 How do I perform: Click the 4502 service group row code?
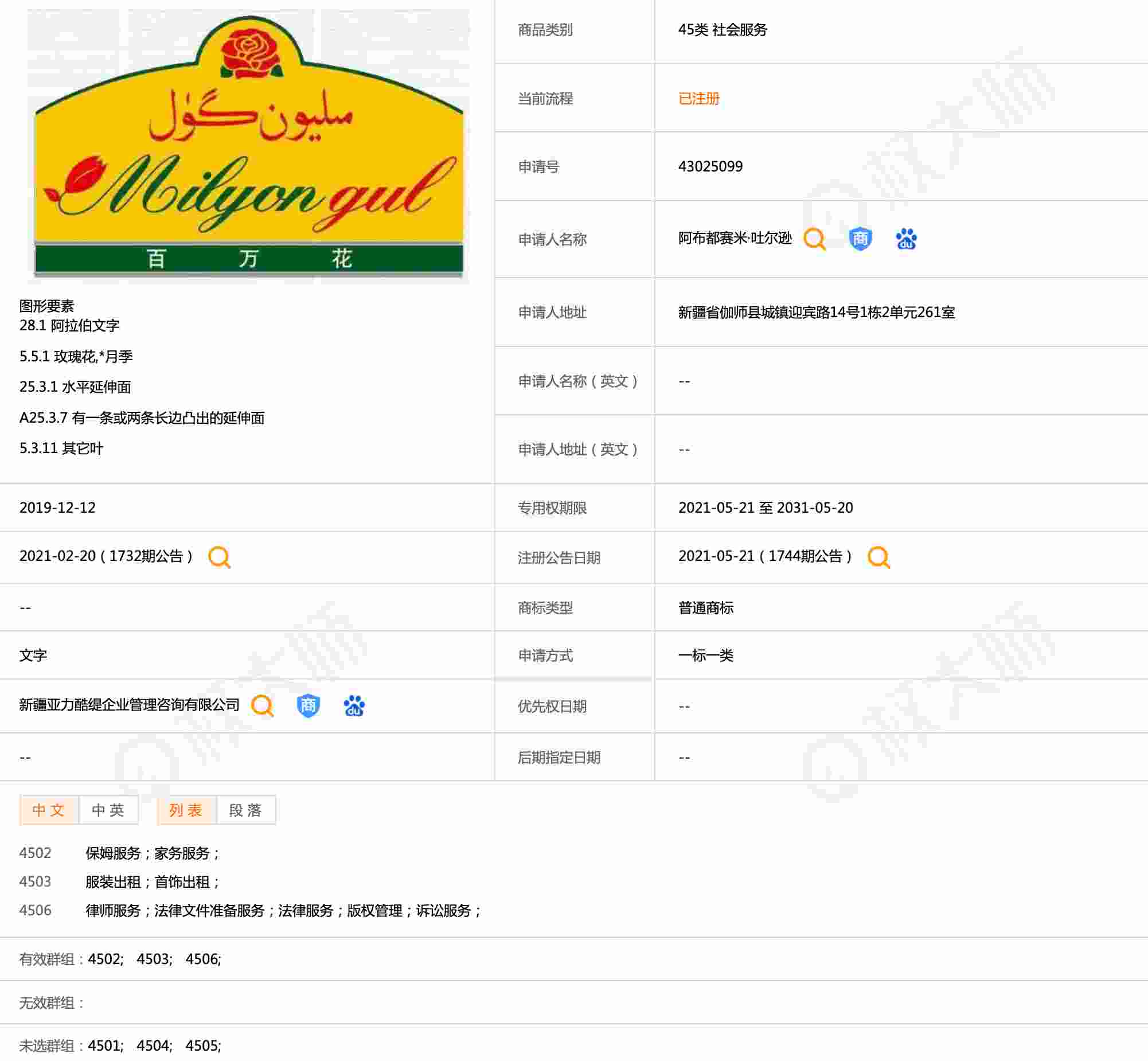35,853
